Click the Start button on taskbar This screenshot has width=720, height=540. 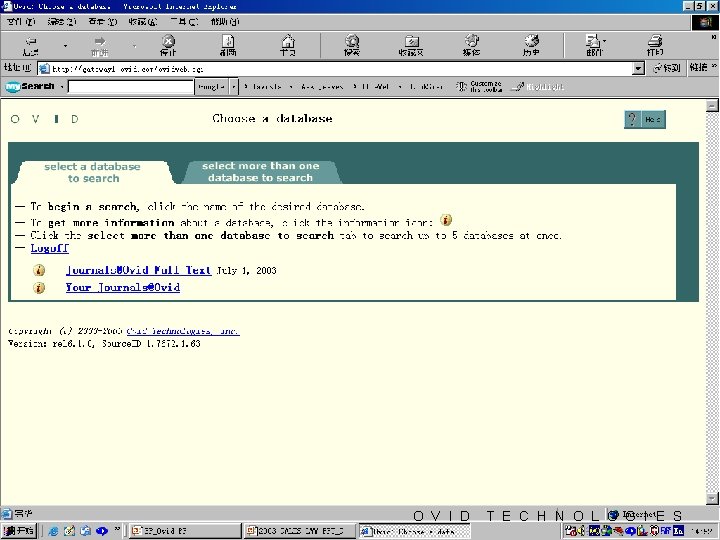[x=19, y=531]
